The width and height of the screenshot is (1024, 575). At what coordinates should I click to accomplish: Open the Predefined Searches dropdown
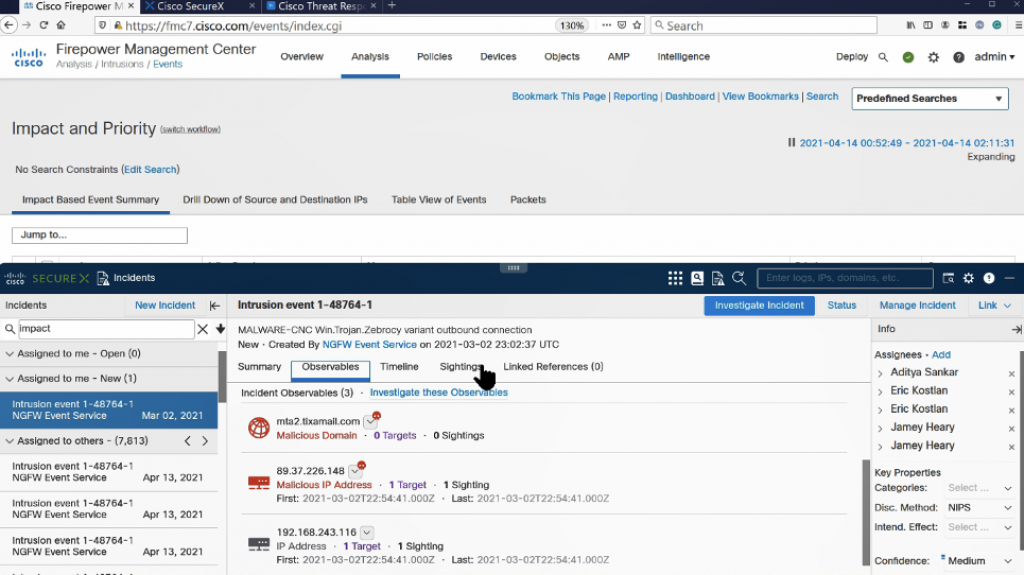[x=930, y=98]
